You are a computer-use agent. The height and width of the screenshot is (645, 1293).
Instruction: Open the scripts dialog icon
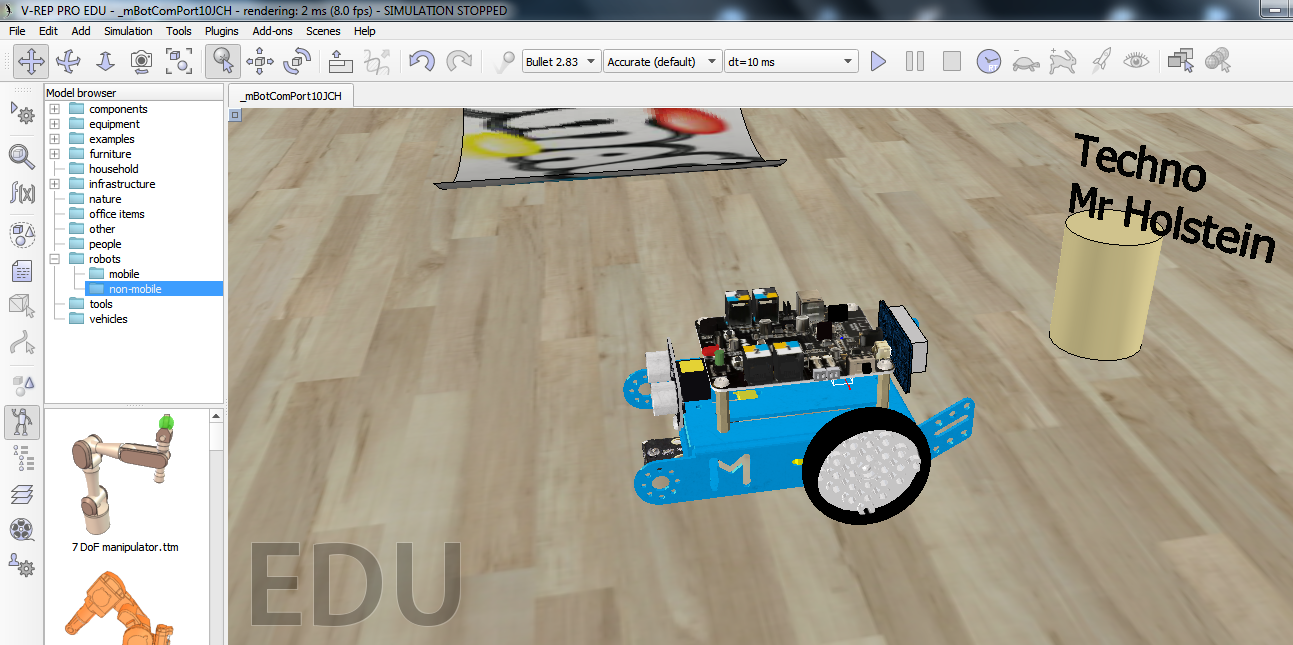(x=22, y=272)
